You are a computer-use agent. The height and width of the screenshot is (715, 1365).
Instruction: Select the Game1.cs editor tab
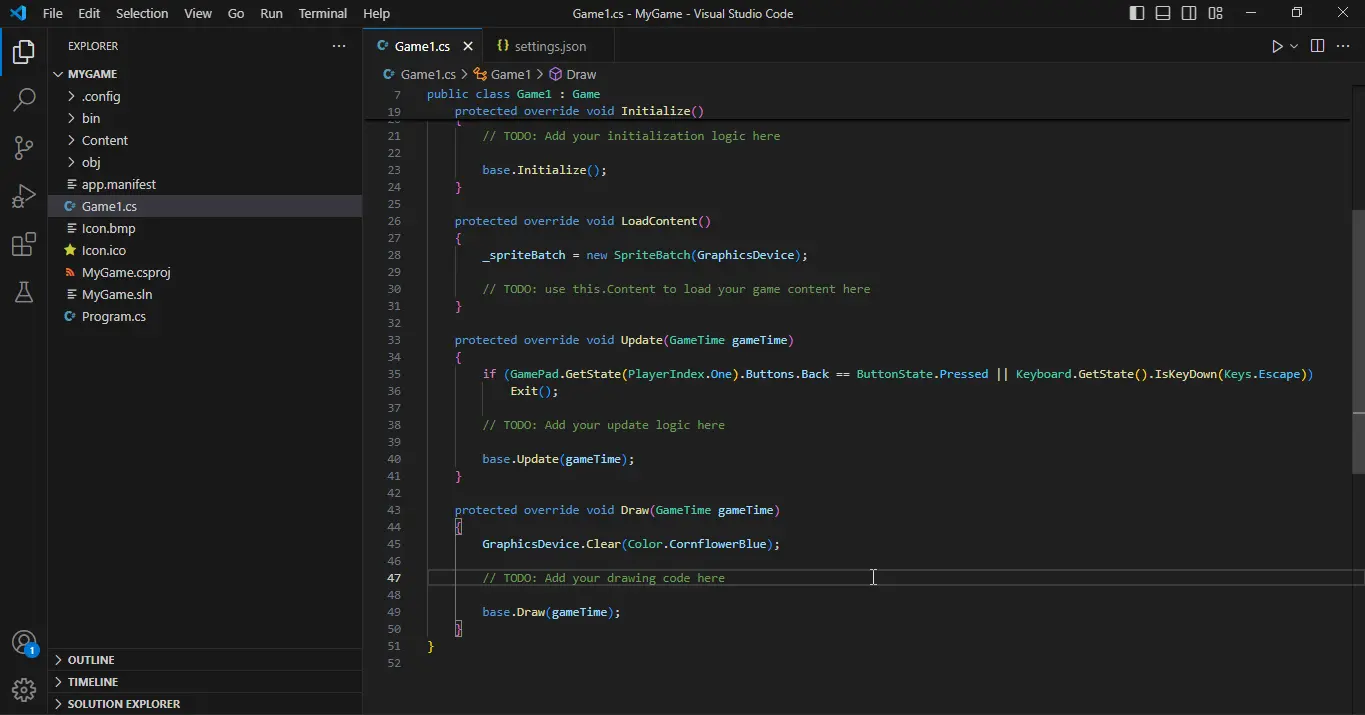pyautogui.click(x=422, y=46)
